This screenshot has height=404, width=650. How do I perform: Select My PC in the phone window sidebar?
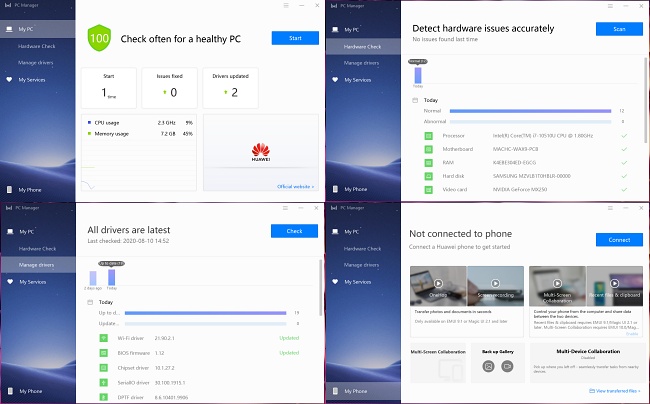(352, 232)
